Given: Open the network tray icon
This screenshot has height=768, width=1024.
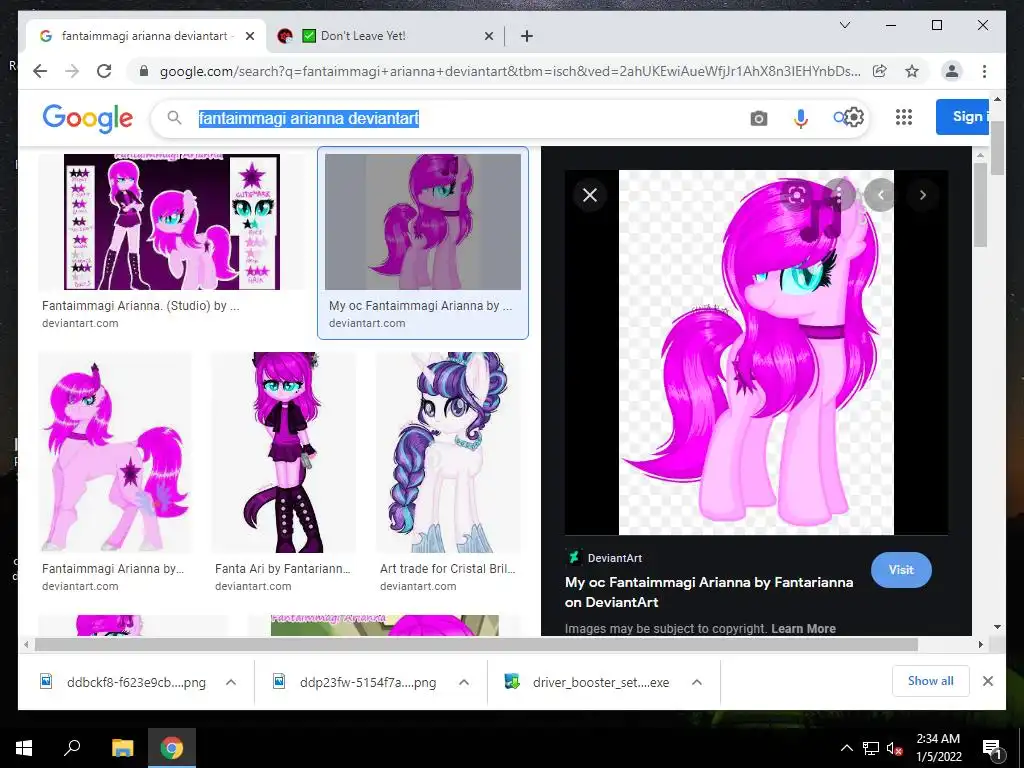Looking at the screenshot, I should [871, 748].
